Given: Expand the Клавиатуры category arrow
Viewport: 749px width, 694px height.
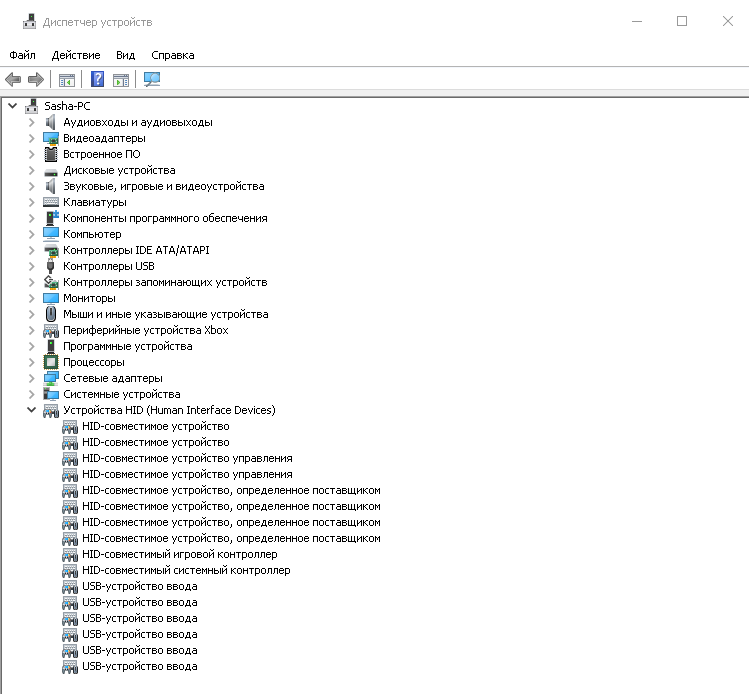Looking at the screenshot, I should (x=32, y=202).
